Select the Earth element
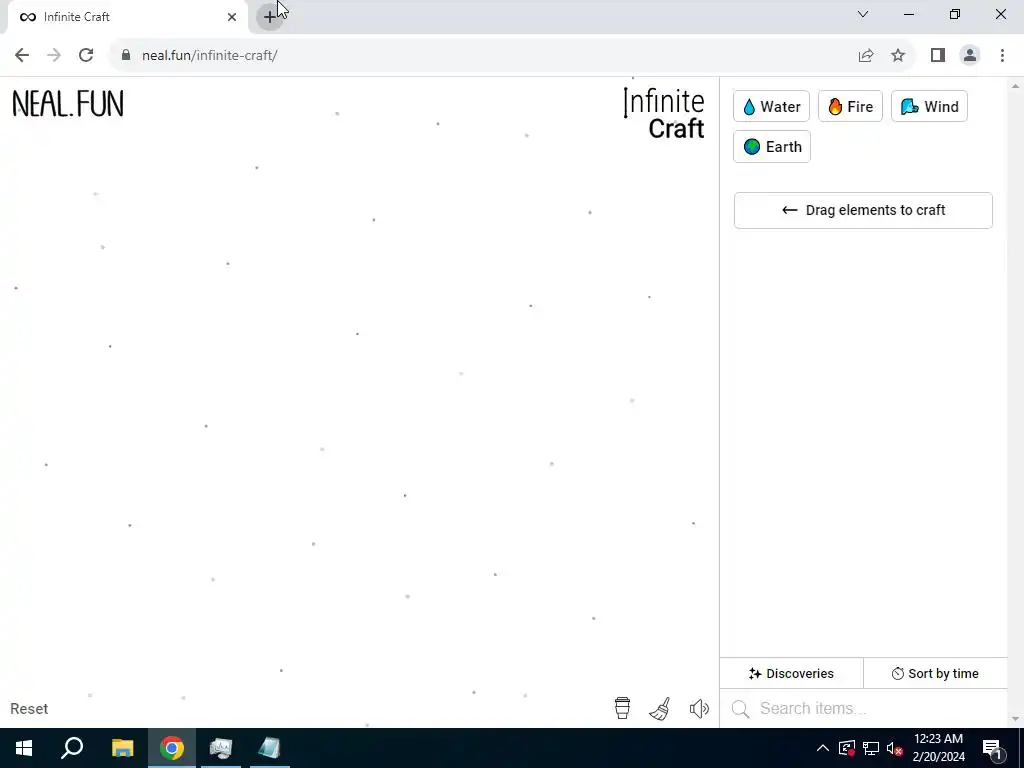1024x768 pixels. (x=772, y=147)
